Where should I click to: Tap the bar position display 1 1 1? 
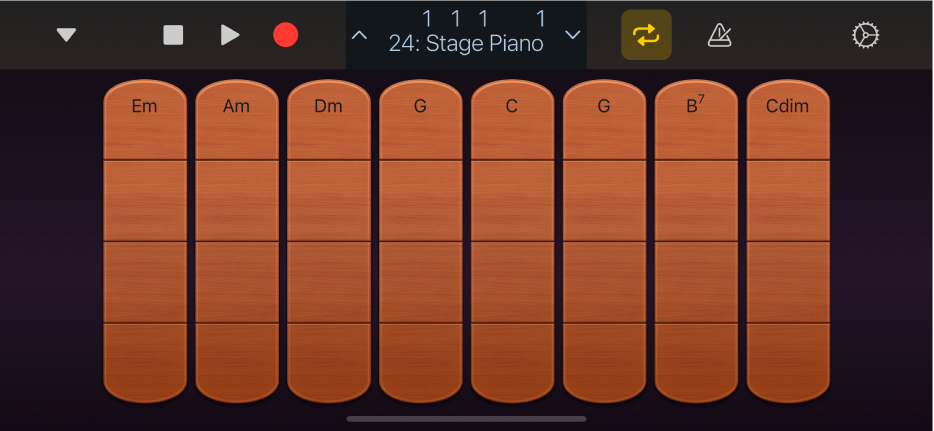[x=456, y=18]
